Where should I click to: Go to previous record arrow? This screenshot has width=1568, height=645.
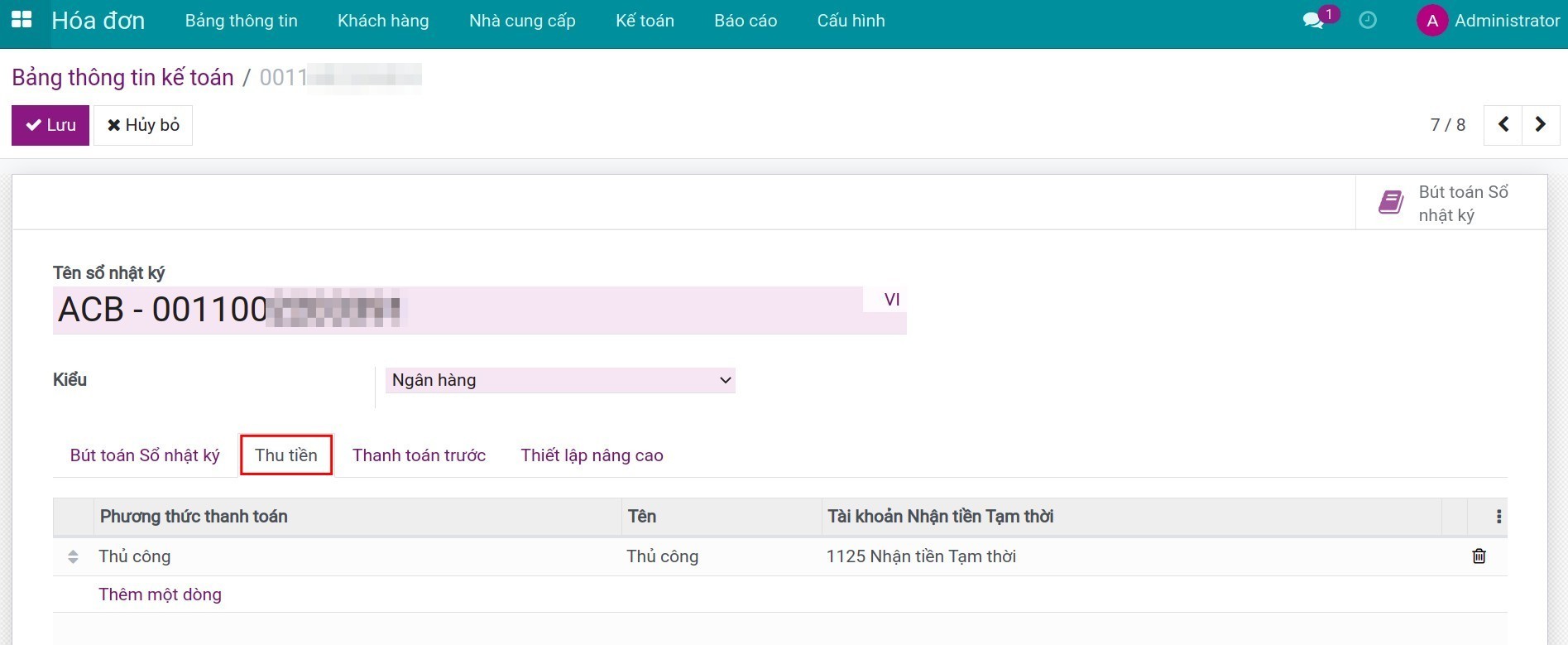[x=1503, y=125]
